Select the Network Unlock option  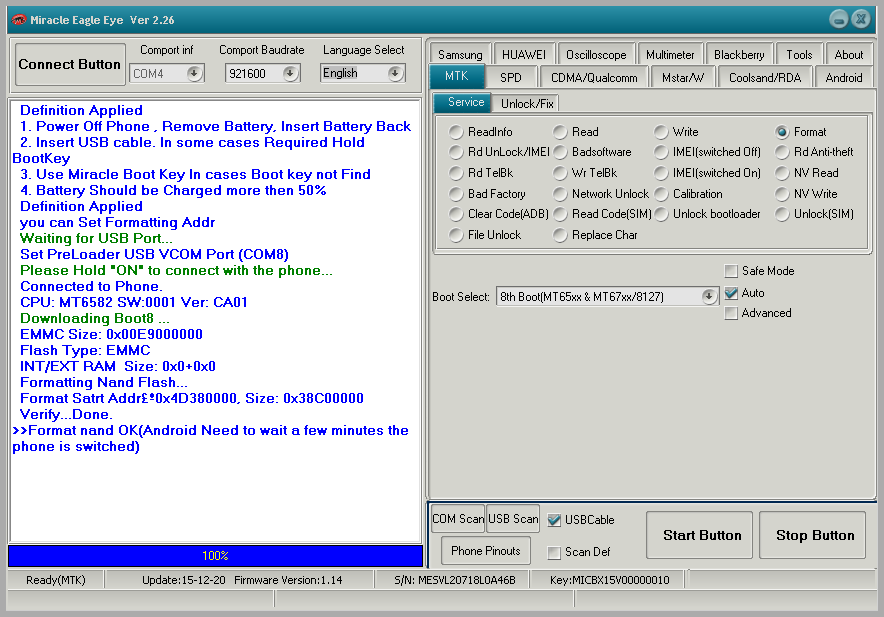pyautogui.click(x=560, y=194)
